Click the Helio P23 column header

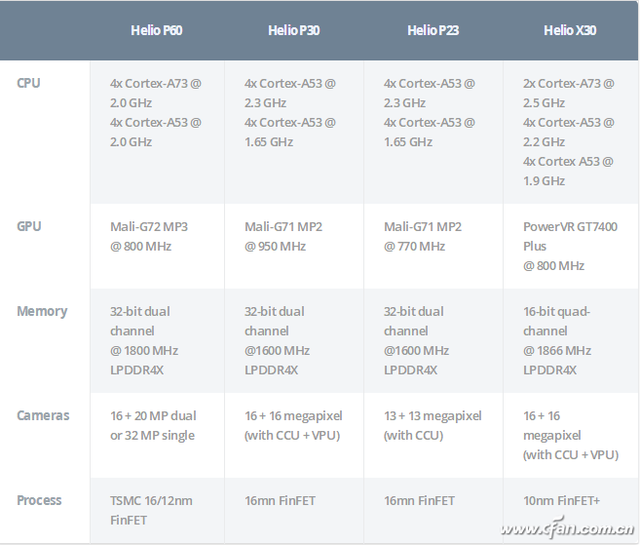433,31
